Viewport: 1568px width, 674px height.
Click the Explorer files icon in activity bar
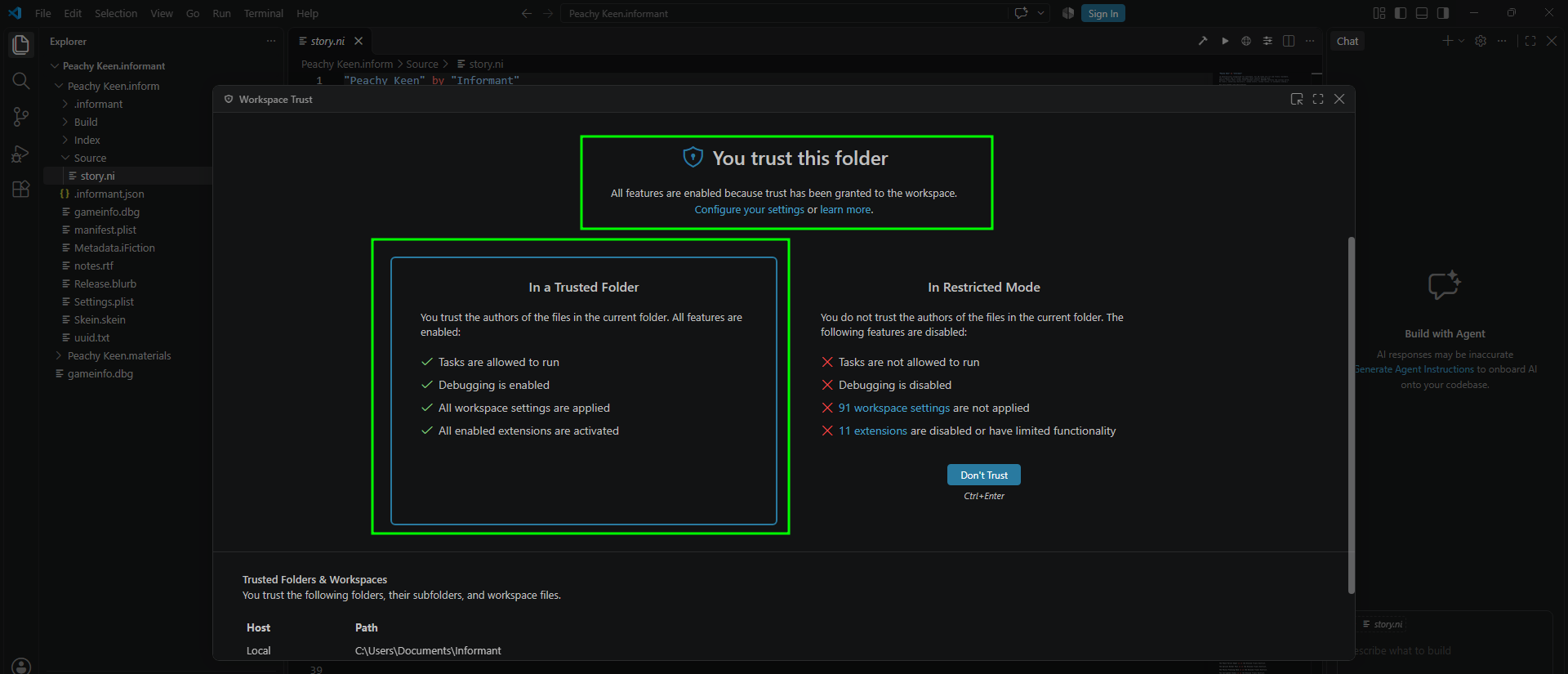point(21,44)
